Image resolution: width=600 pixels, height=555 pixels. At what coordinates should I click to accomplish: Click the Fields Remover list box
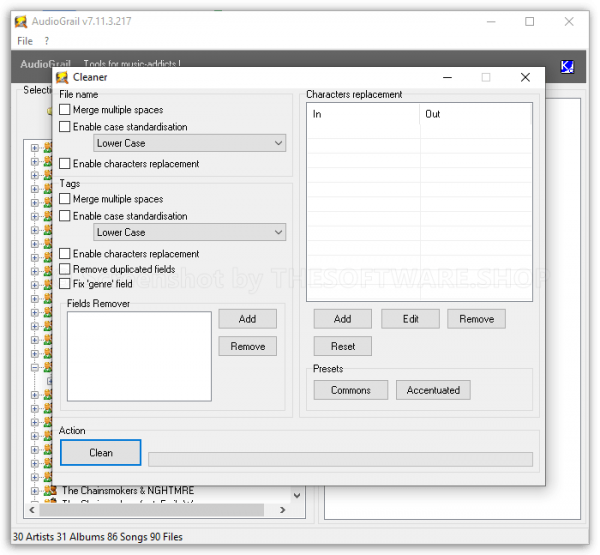pos(139,356)
